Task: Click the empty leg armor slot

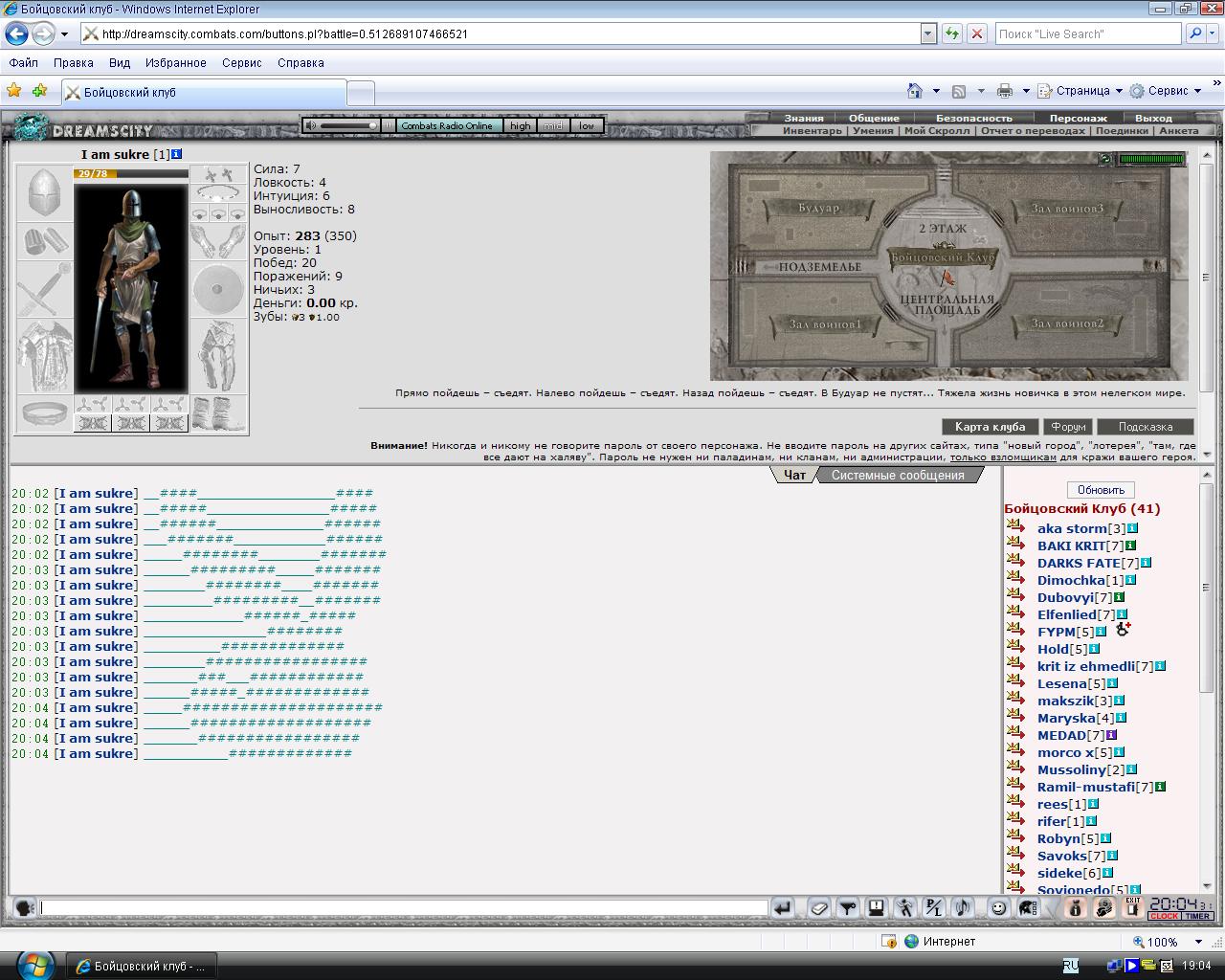Action: (x=218, y=357)
